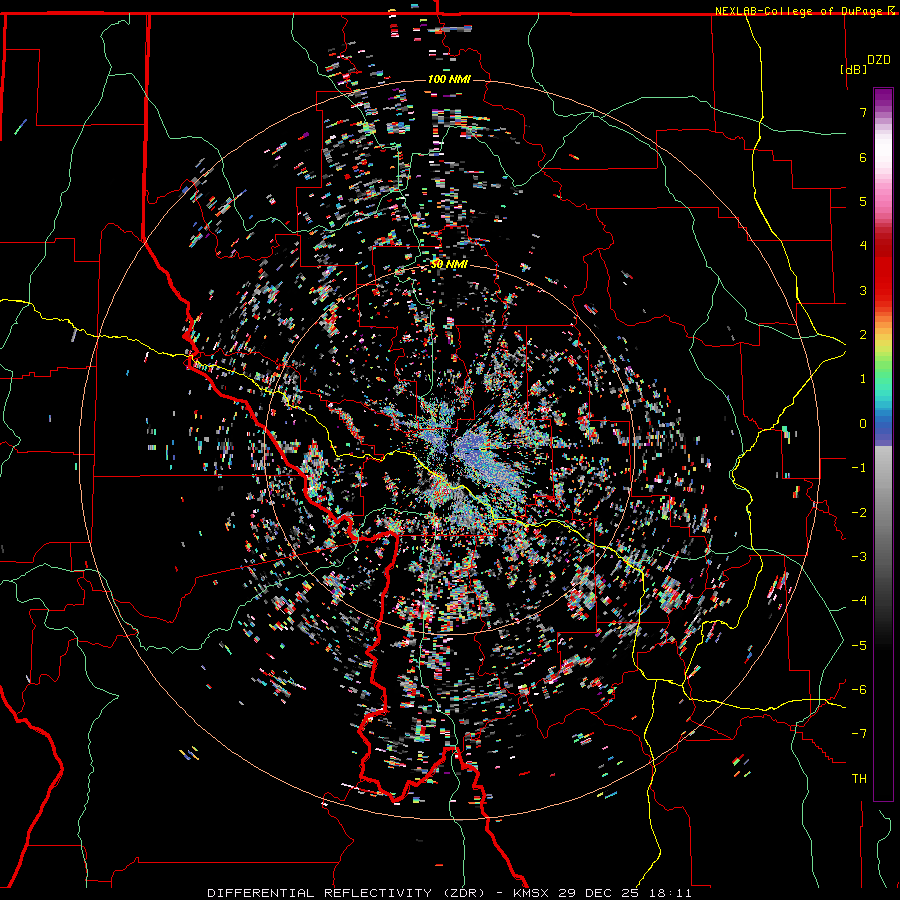The image size is (900, 900).
Task: Click the 4 value on color scale
Action: click(863, 246)
